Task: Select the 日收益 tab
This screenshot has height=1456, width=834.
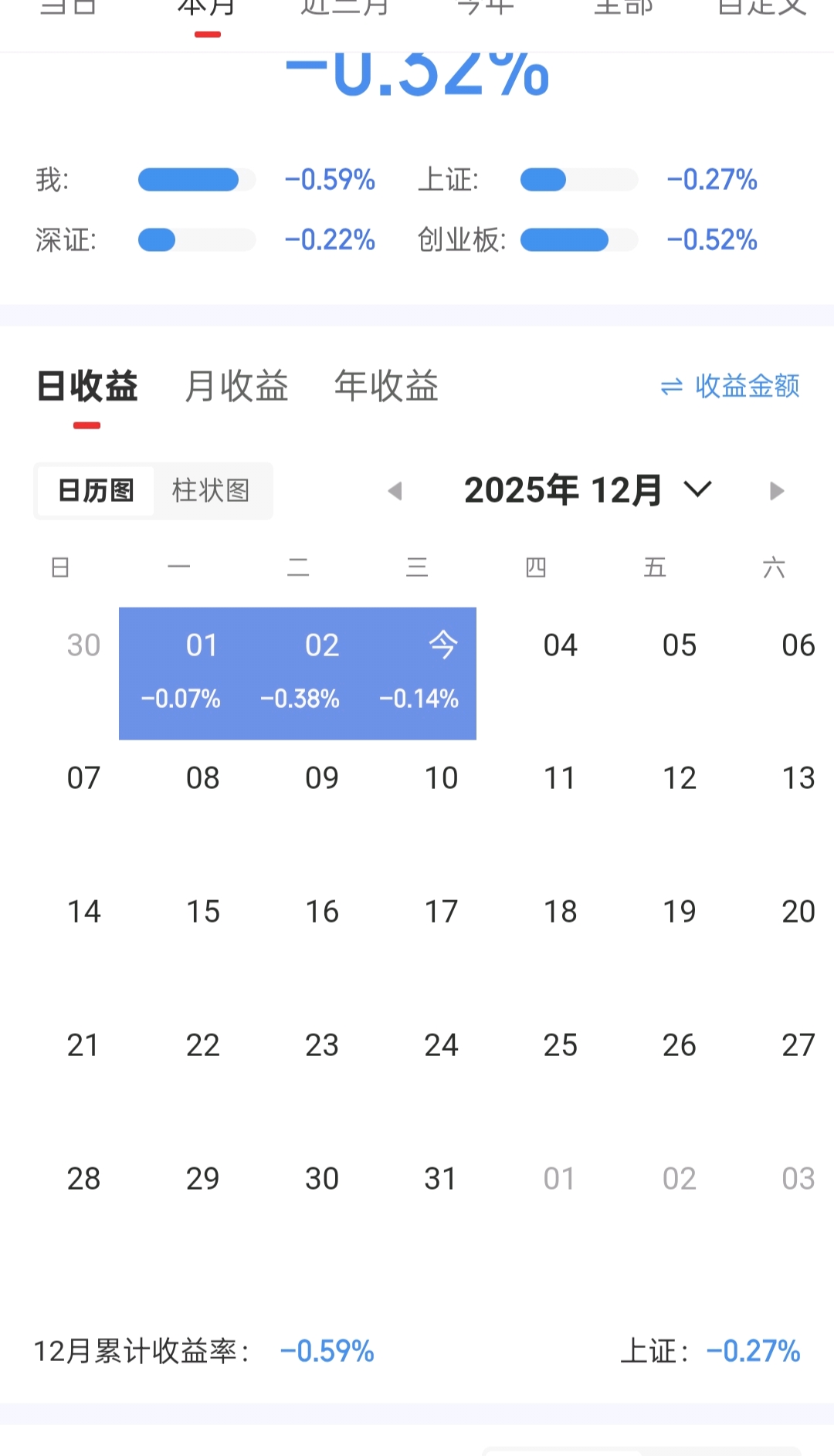Action: point(87,386)
